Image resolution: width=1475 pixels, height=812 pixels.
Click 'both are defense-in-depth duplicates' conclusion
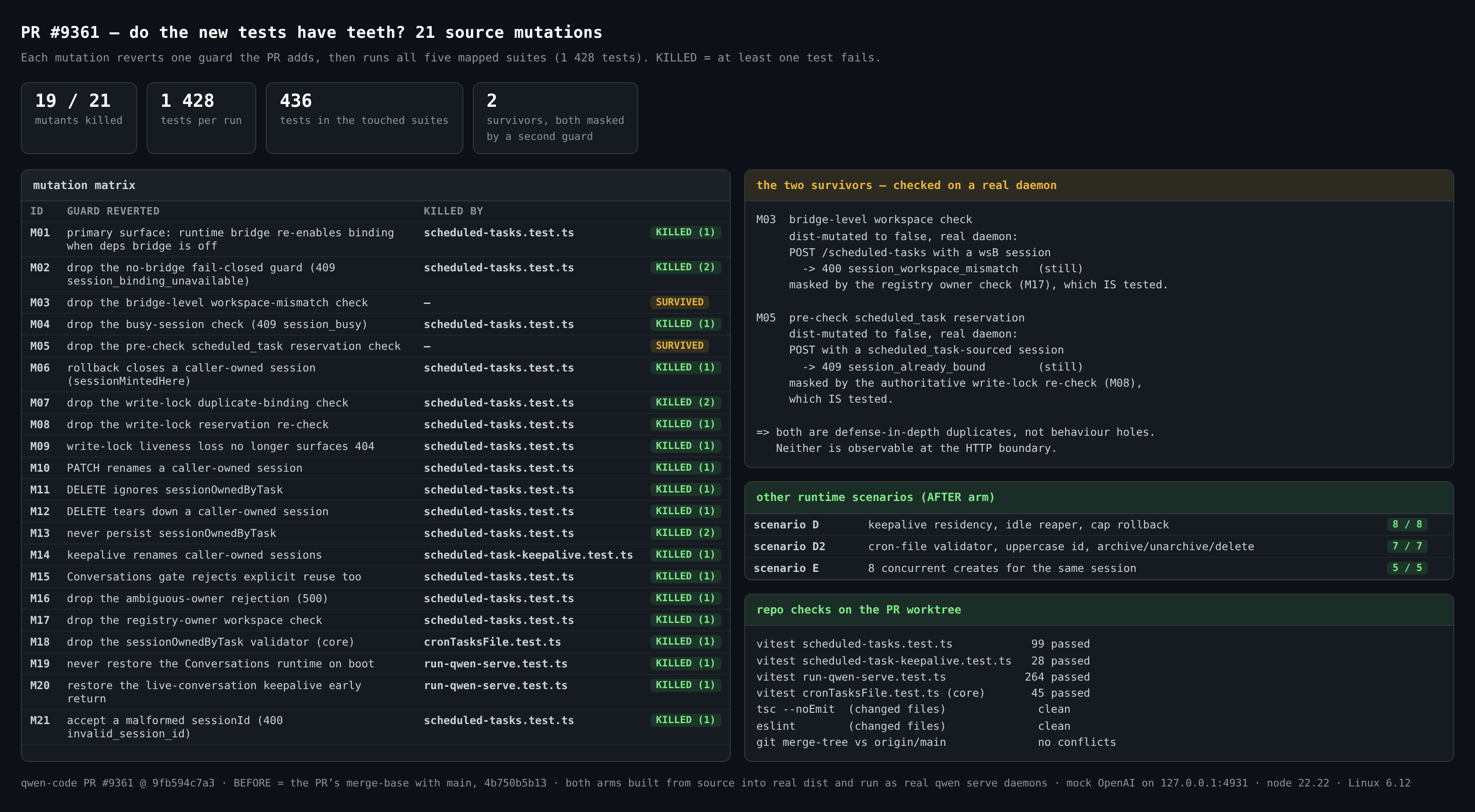click(x=955, y=432)
